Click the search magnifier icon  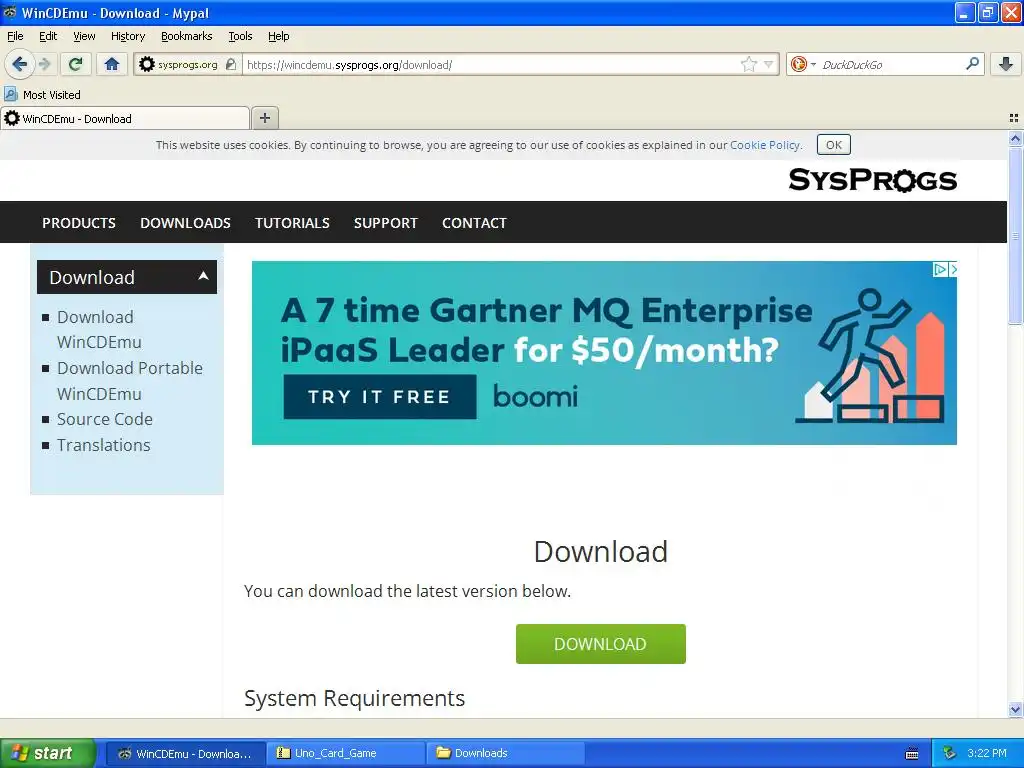tap(972, 64)
